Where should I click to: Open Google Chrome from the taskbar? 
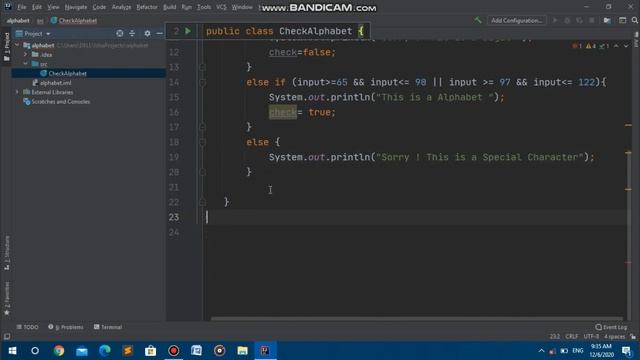tap(59, 351)
